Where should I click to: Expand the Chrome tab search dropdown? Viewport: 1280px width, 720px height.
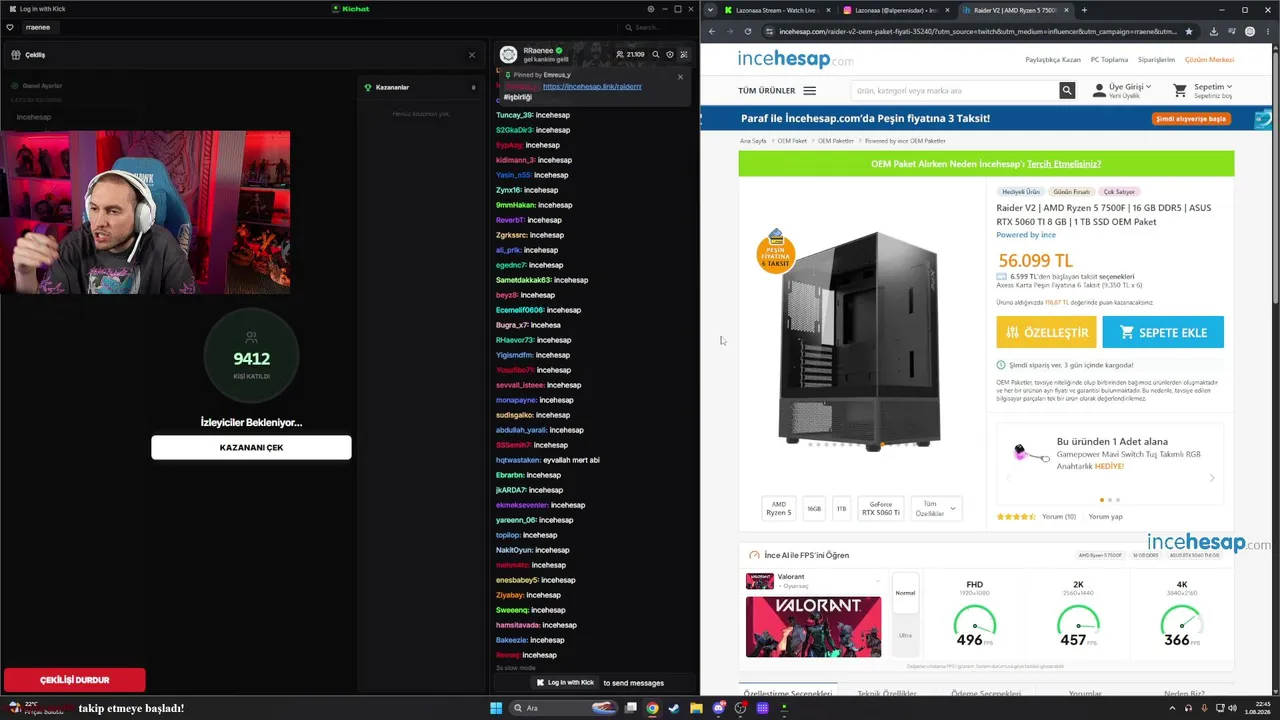pyautogui.click(x=710, y=10)
